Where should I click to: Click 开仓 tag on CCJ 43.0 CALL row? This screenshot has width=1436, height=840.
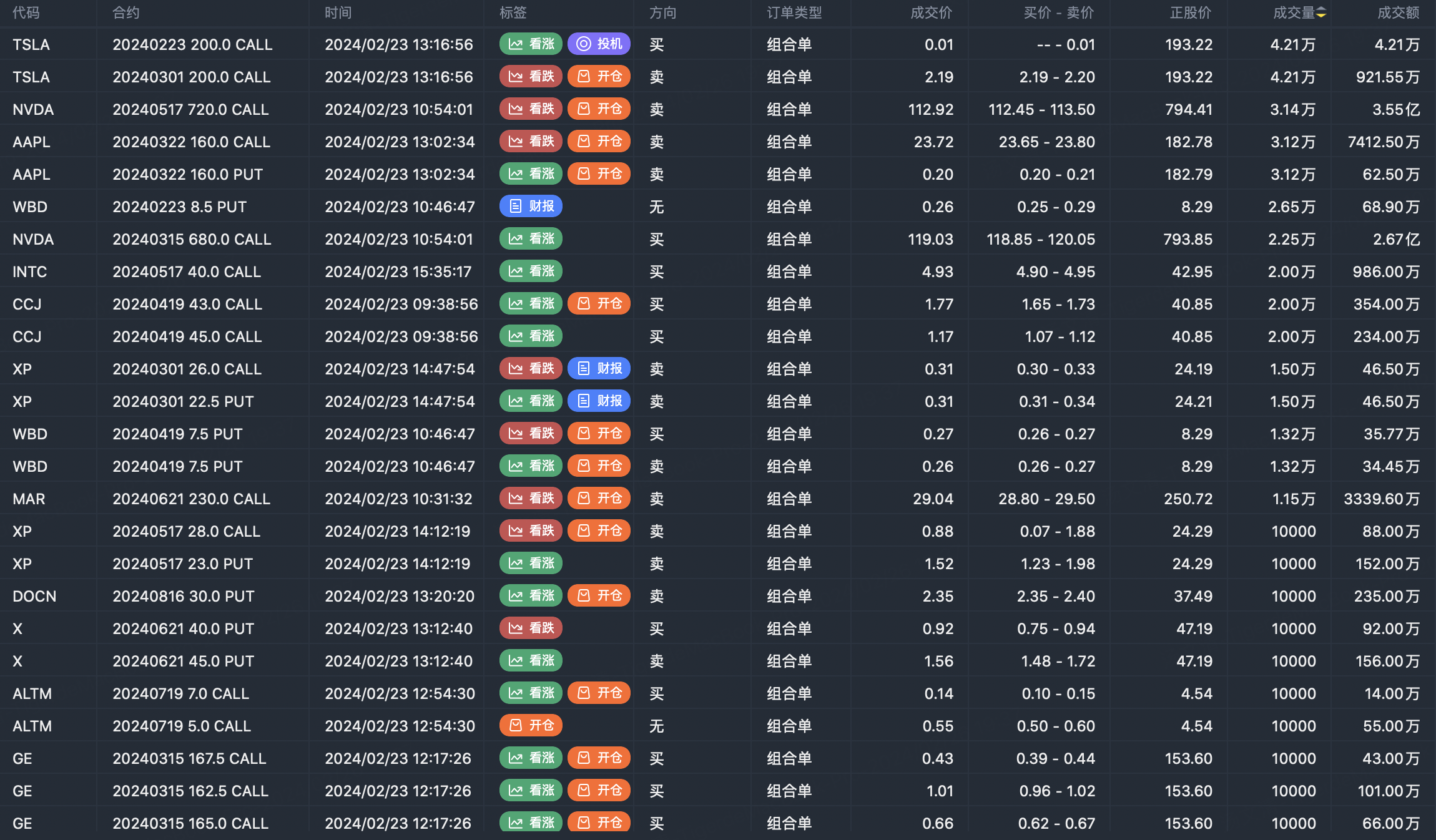click(599, 303)
